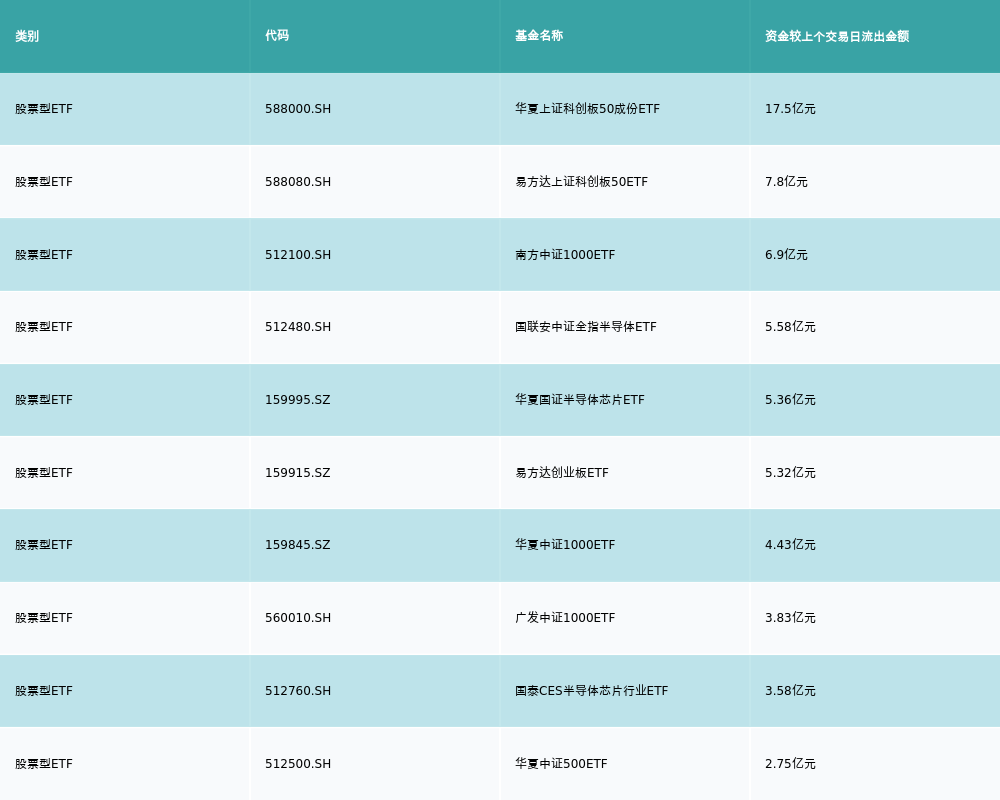This screenshot has width=1000, height=800.
Task: Select code cell 512100.SH
Action: (298, 255)
